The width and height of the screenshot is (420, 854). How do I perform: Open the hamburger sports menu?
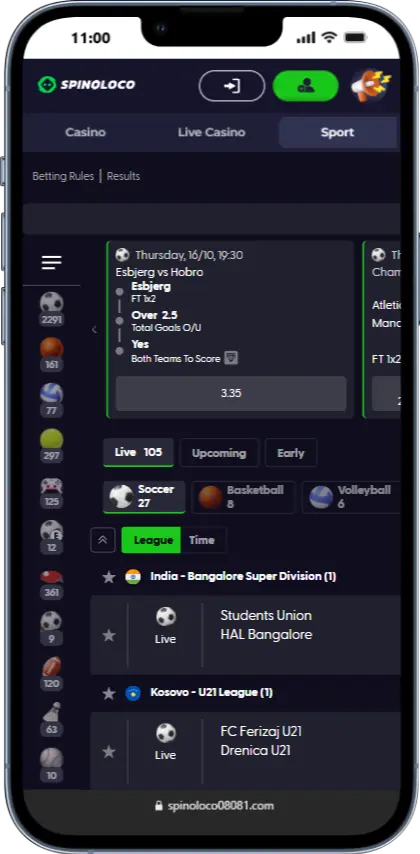51,262
